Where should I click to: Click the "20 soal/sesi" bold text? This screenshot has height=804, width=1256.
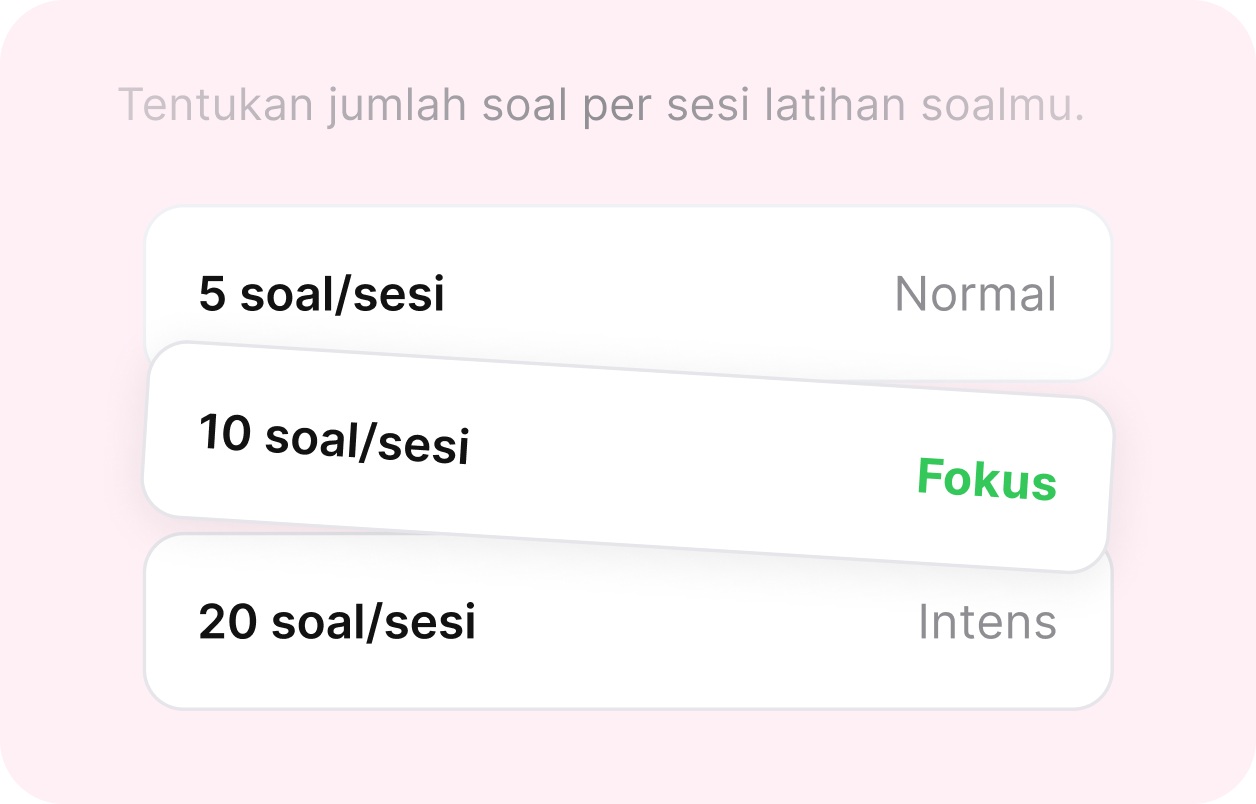pyautogui.click(x=337, y=622)
